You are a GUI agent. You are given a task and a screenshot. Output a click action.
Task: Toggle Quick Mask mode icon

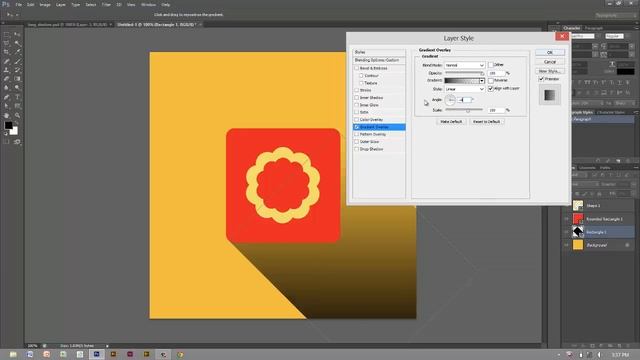click(7, 142)
